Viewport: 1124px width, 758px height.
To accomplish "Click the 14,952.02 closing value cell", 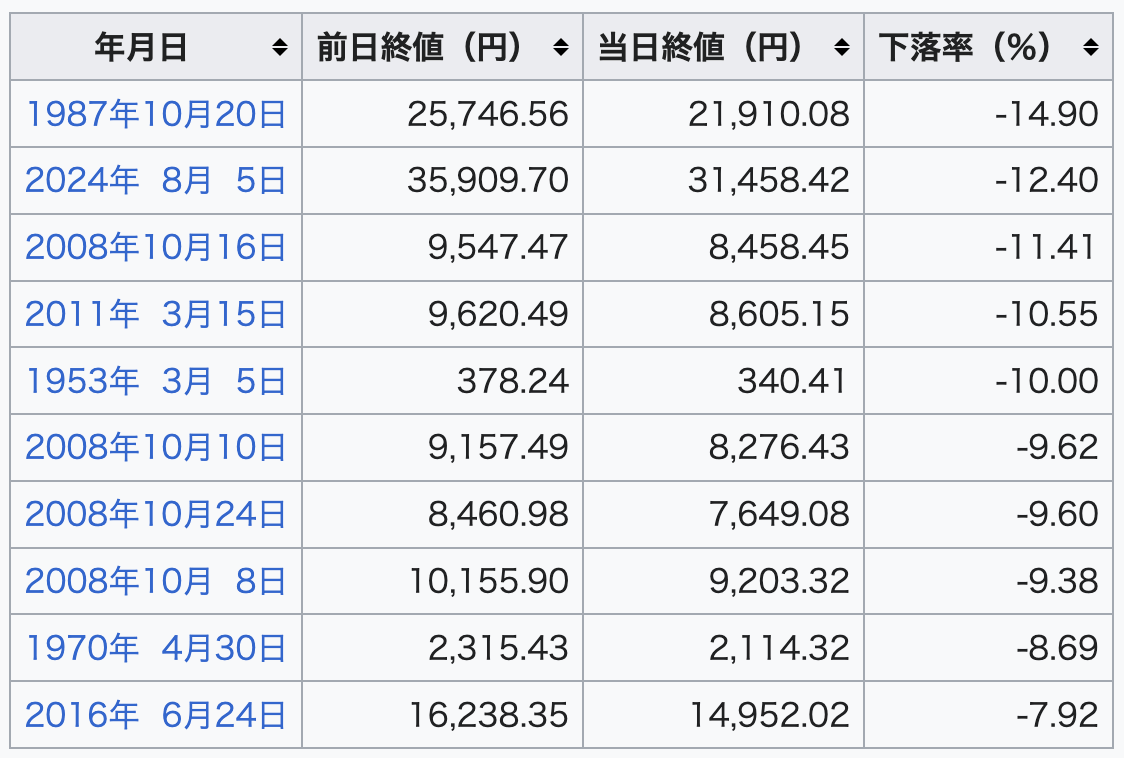I will click(769, 715).
